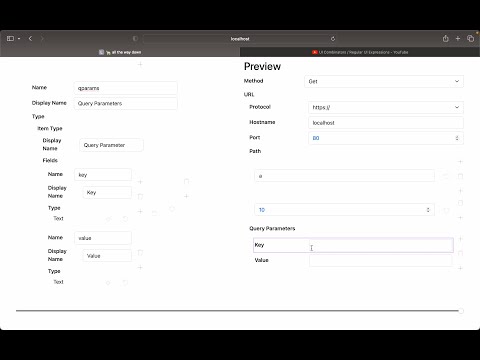Toggle the Safari sidebar button
480x360 pixels.
(10, 39)
